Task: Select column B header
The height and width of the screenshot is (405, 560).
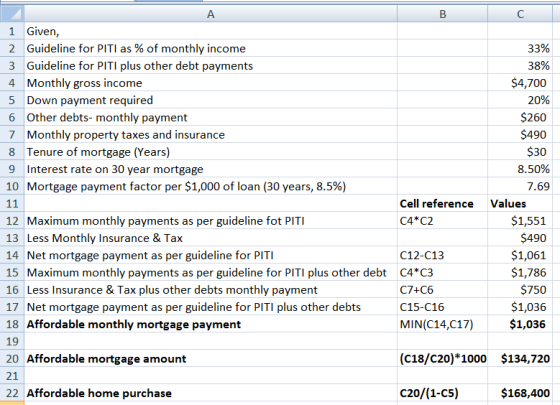Action: [442, 14]
